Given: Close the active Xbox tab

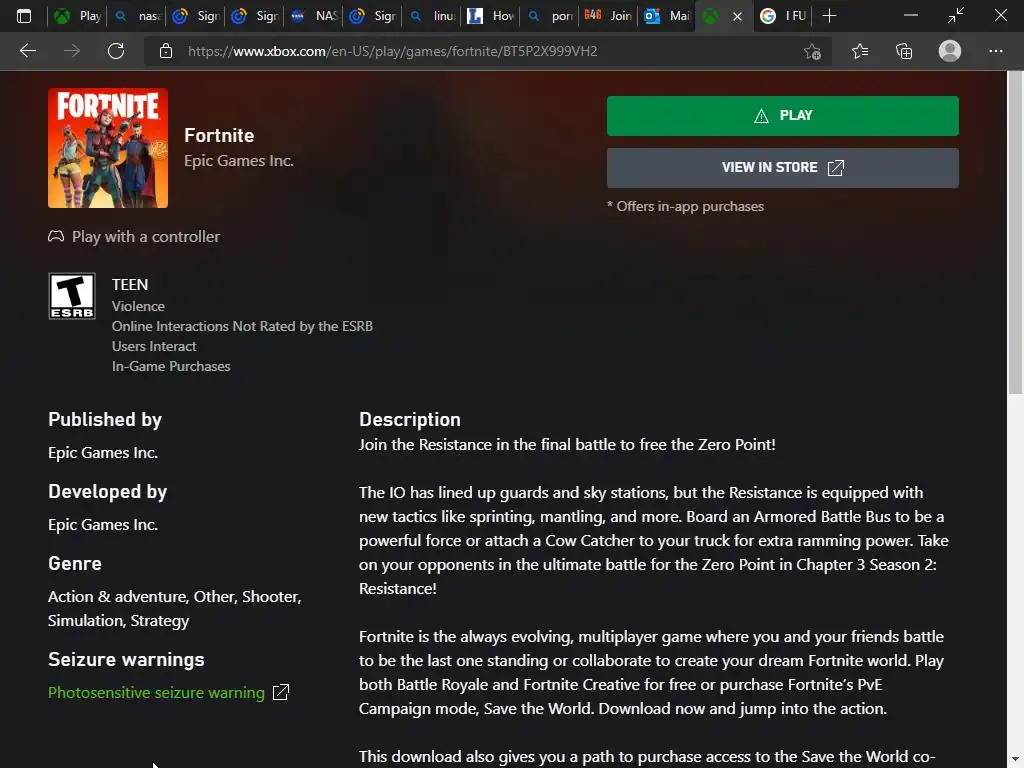Looking at the screenshot, I should click(737, 16).
